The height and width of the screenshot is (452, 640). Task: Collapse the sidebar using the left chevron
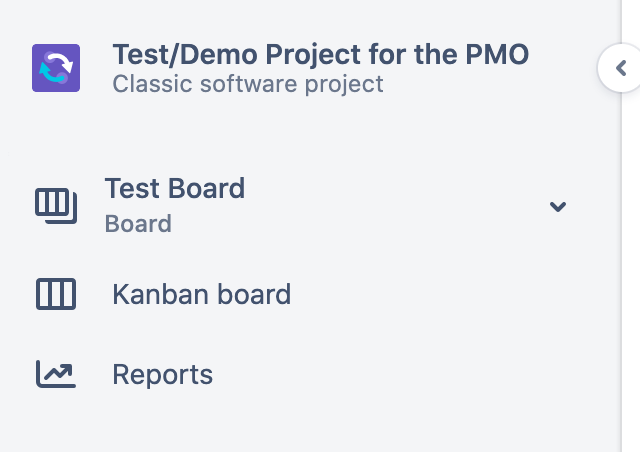pos(621,68)
